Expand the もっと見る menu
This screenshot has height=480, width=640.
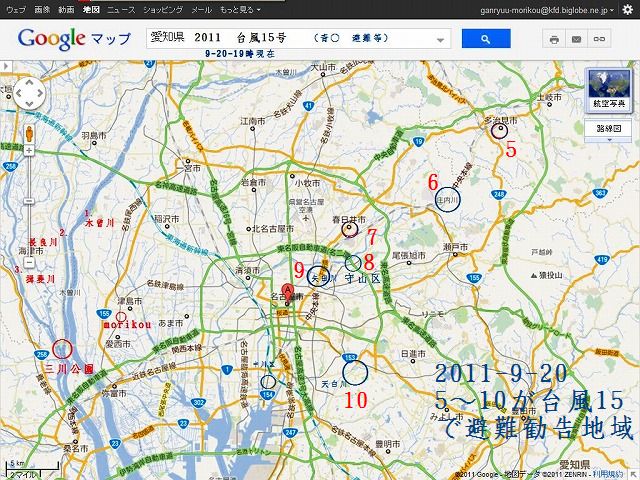click(240, 9)
